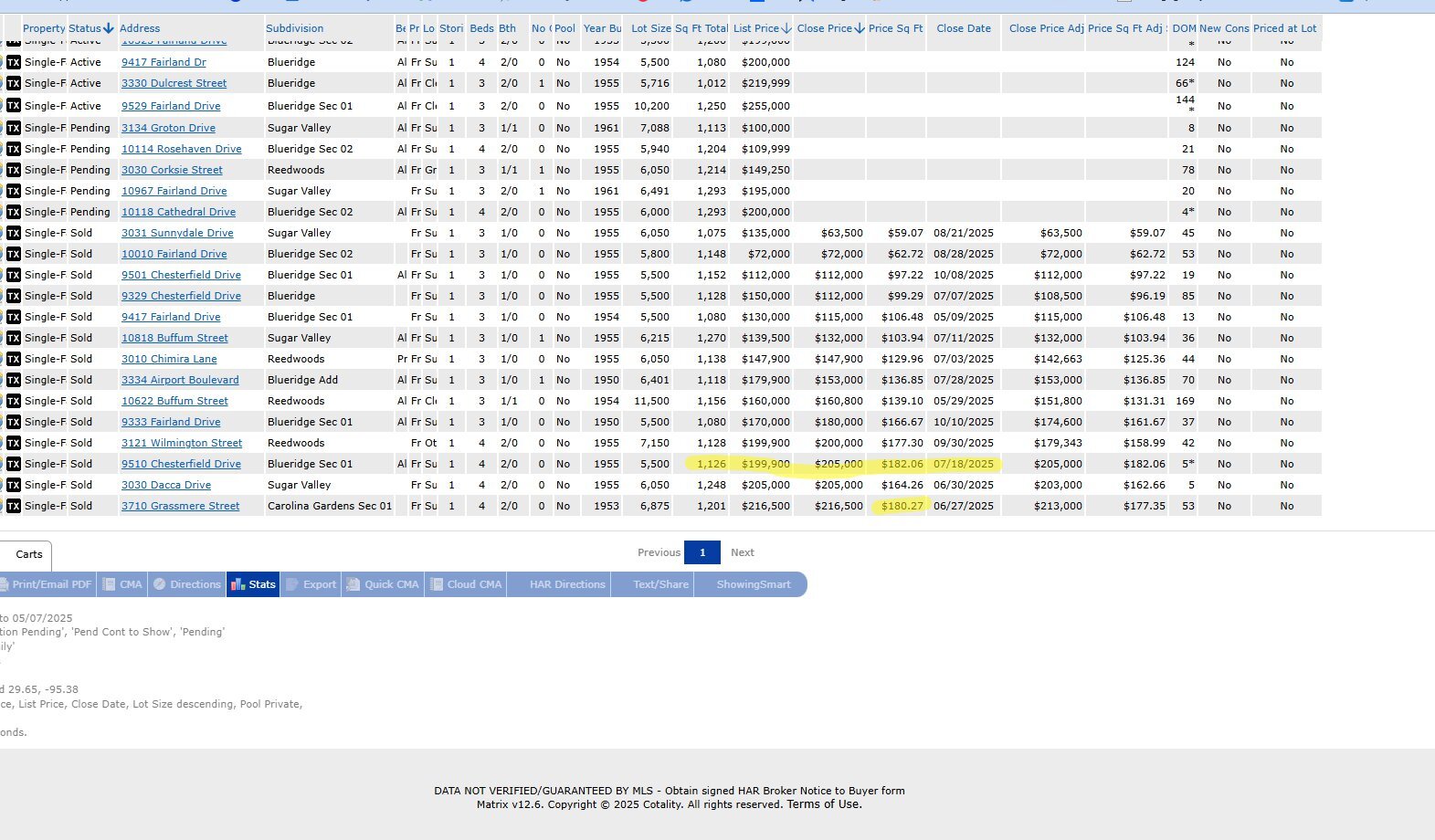Open the Carts tab

[28, 554]
